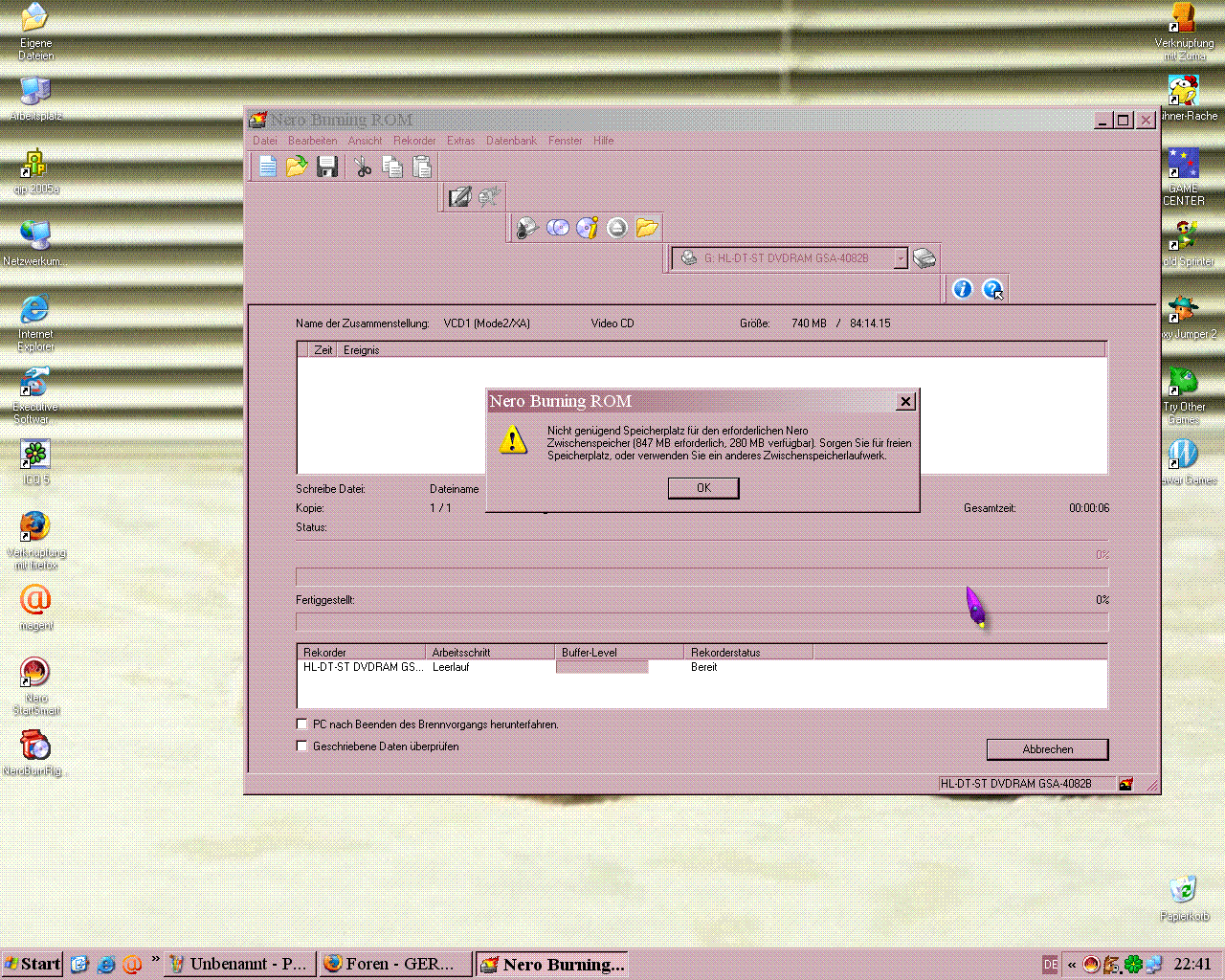The image size is (1225, 980).
Task: Save the compilation with the floppy icon
Action: (327, 167)
